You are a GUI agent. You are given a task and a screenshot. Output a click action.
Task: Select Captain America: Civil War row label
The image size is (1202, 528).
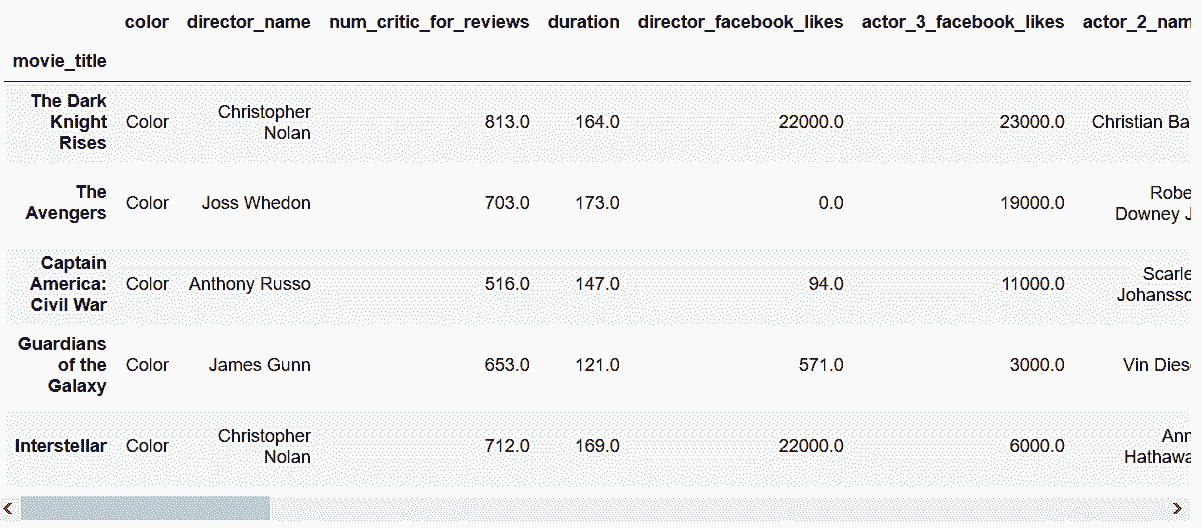(68, 284)
